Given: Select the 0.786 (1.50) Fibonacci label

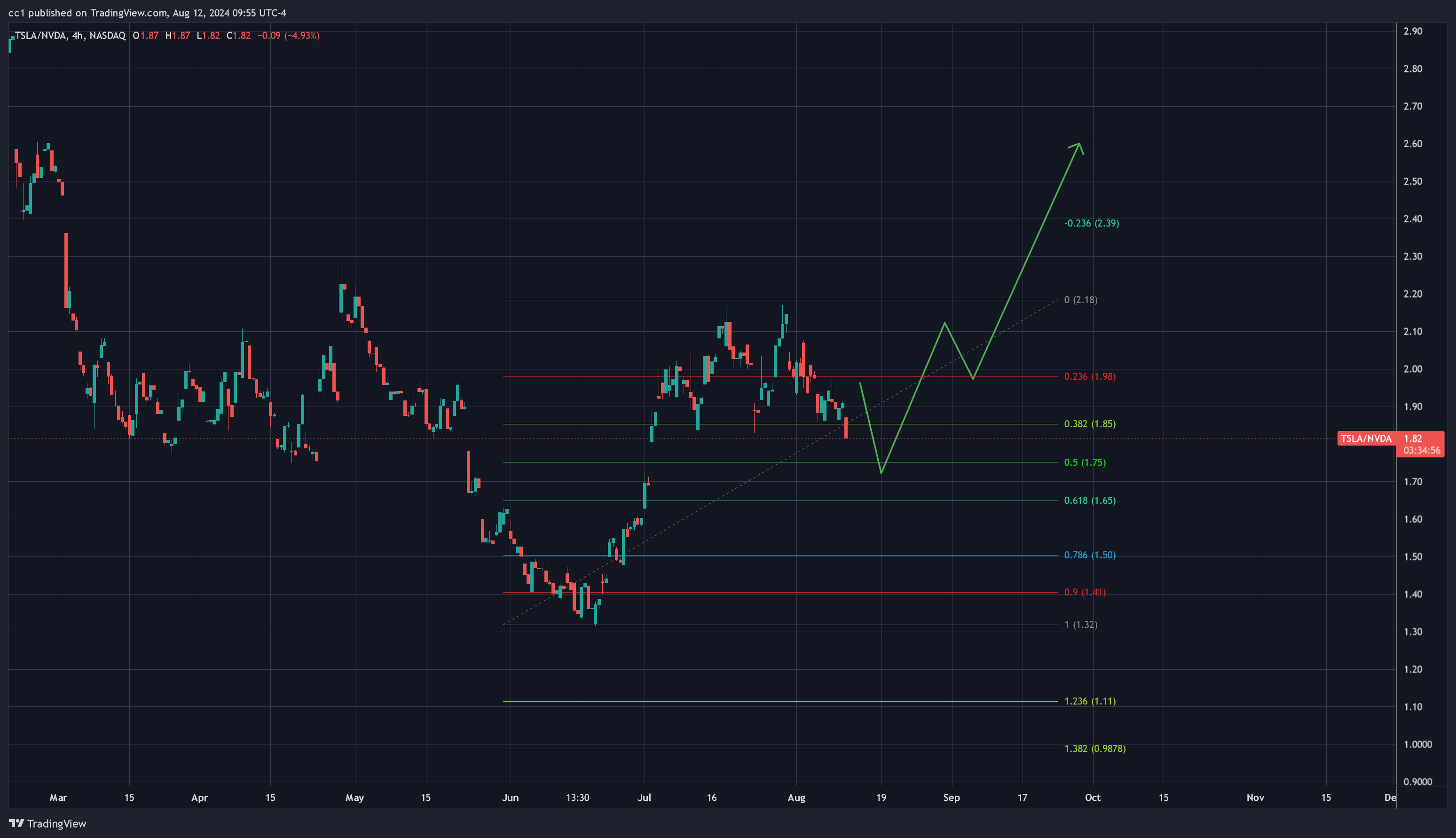Looking at the screenshot, I should pyautogui.click(x=1090, y=556).
